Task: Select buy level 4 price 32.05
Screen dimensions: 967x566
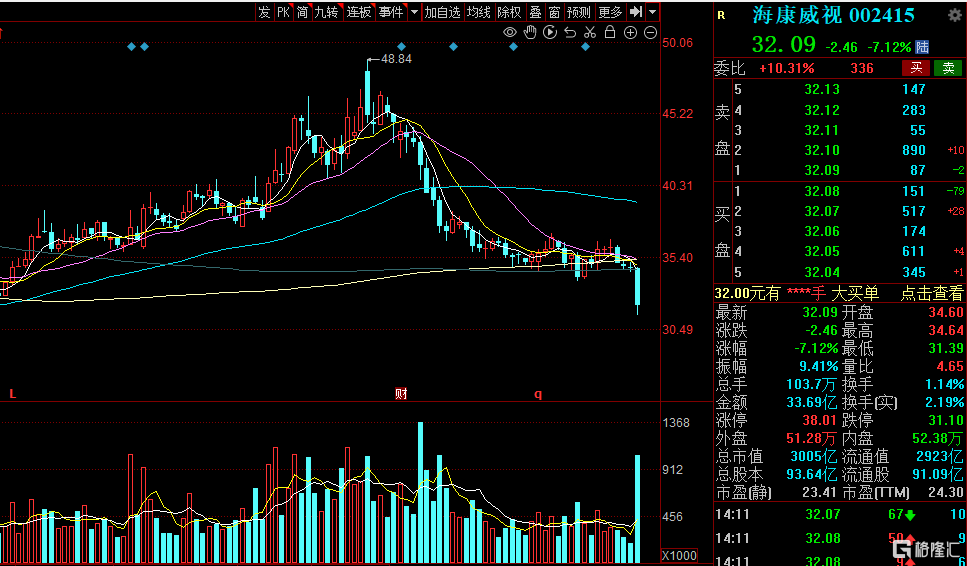Action: (822, 252)
